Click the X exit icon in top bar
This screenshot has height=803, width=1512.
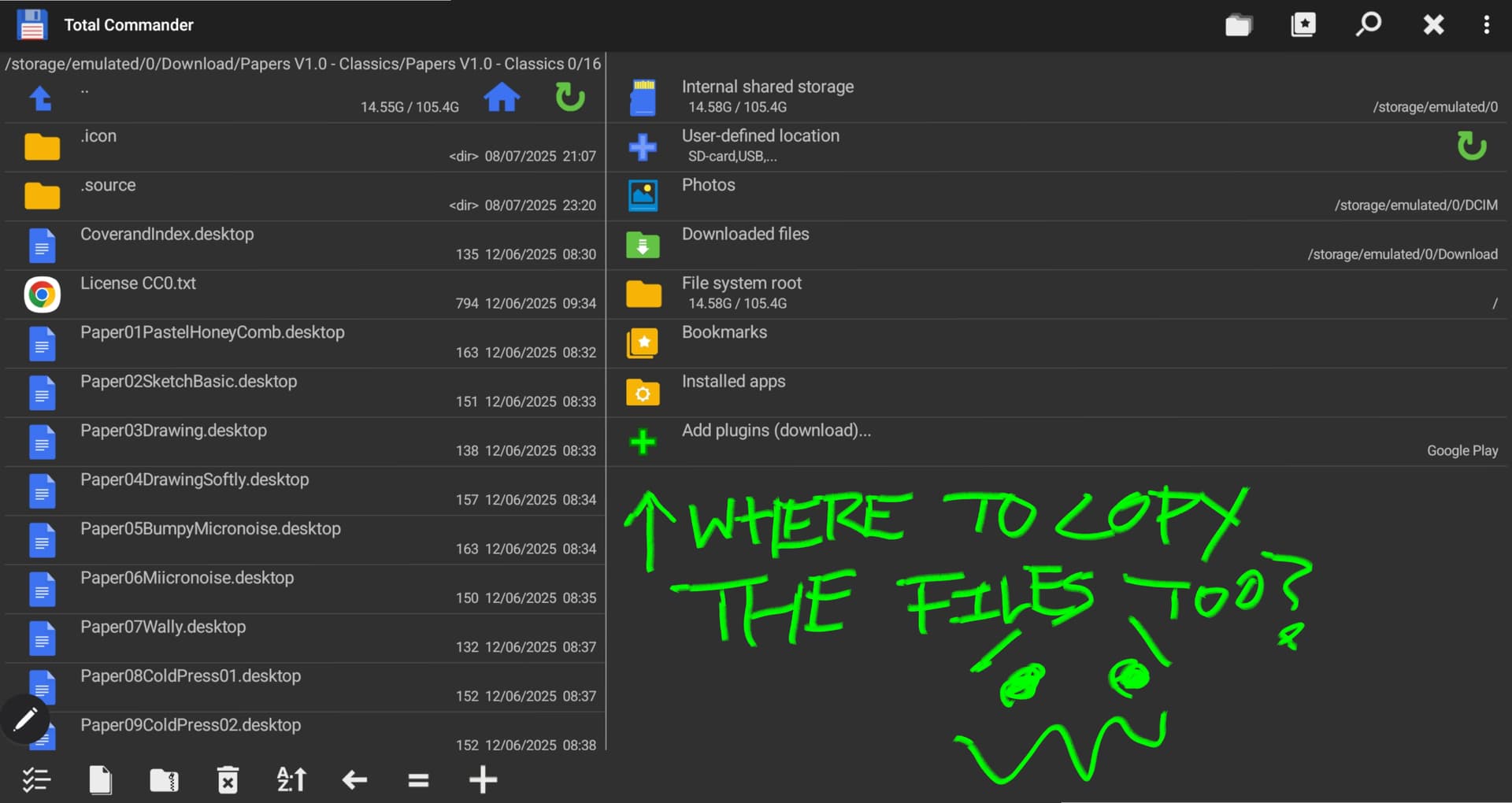pos(1433,25)
